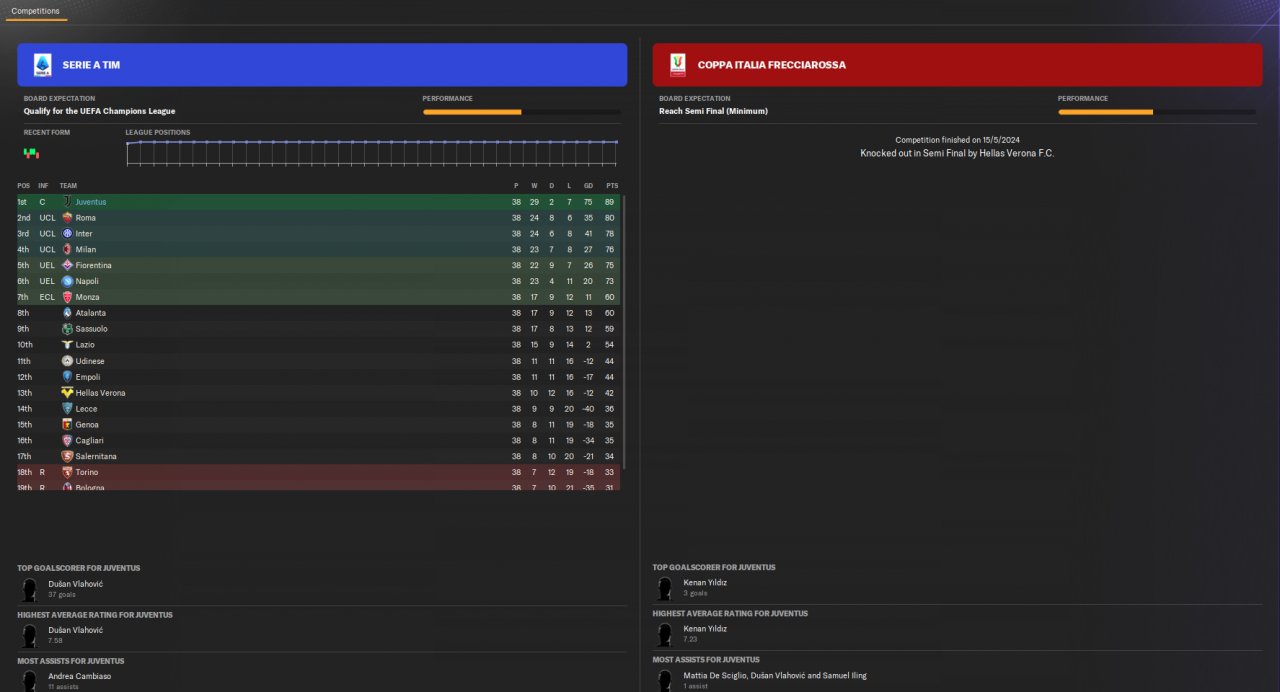Screen dimensions: 1280x692
Task: Open Mattia De Sciglio most assists entry
Action: click(775, 675)
